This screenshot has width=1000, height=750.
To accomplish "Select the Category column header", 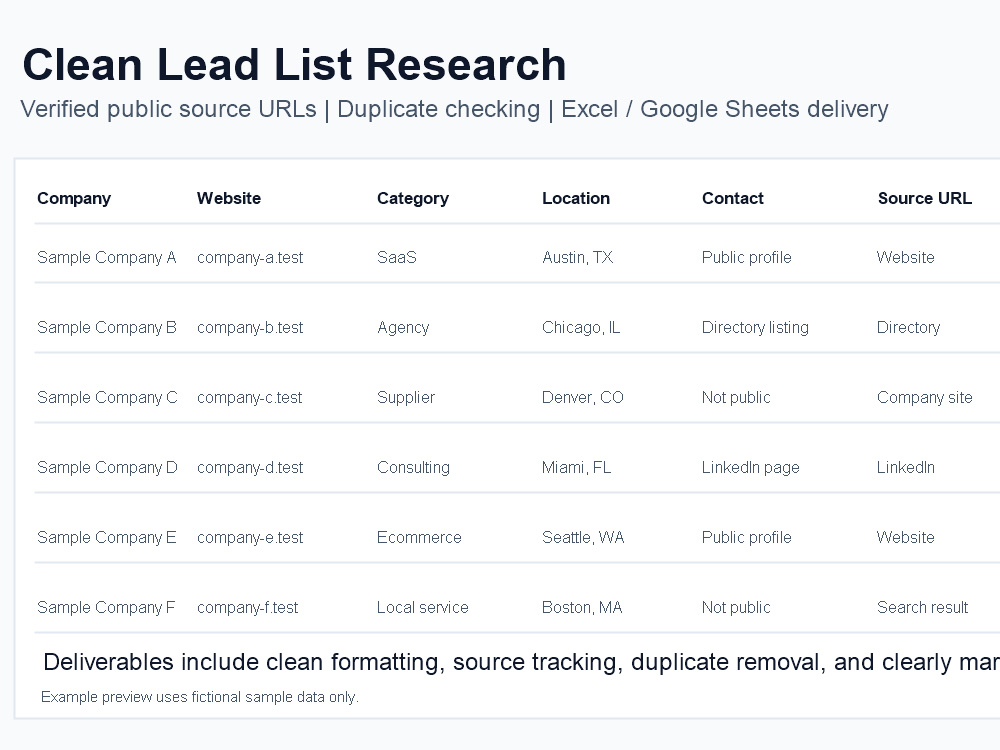I will point(413,198).
